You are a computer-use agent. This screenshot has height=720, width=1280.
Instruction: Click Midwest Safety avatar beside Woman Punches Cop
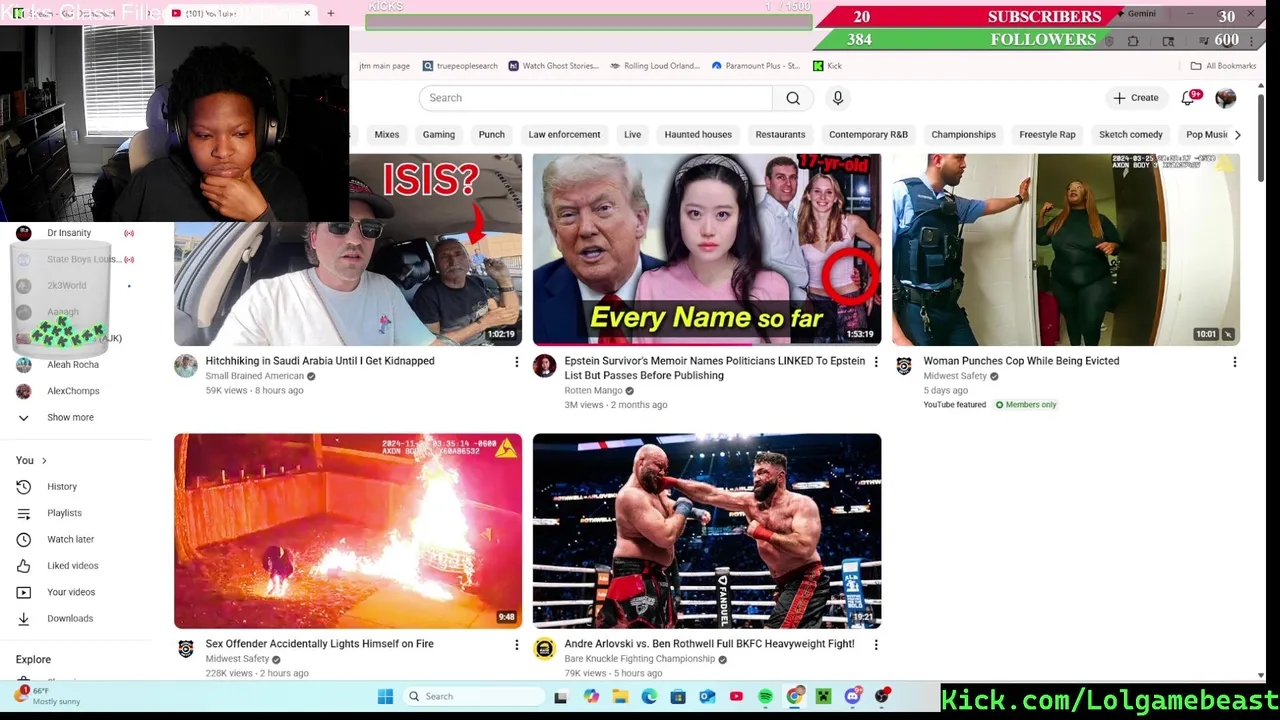(904, 366)
